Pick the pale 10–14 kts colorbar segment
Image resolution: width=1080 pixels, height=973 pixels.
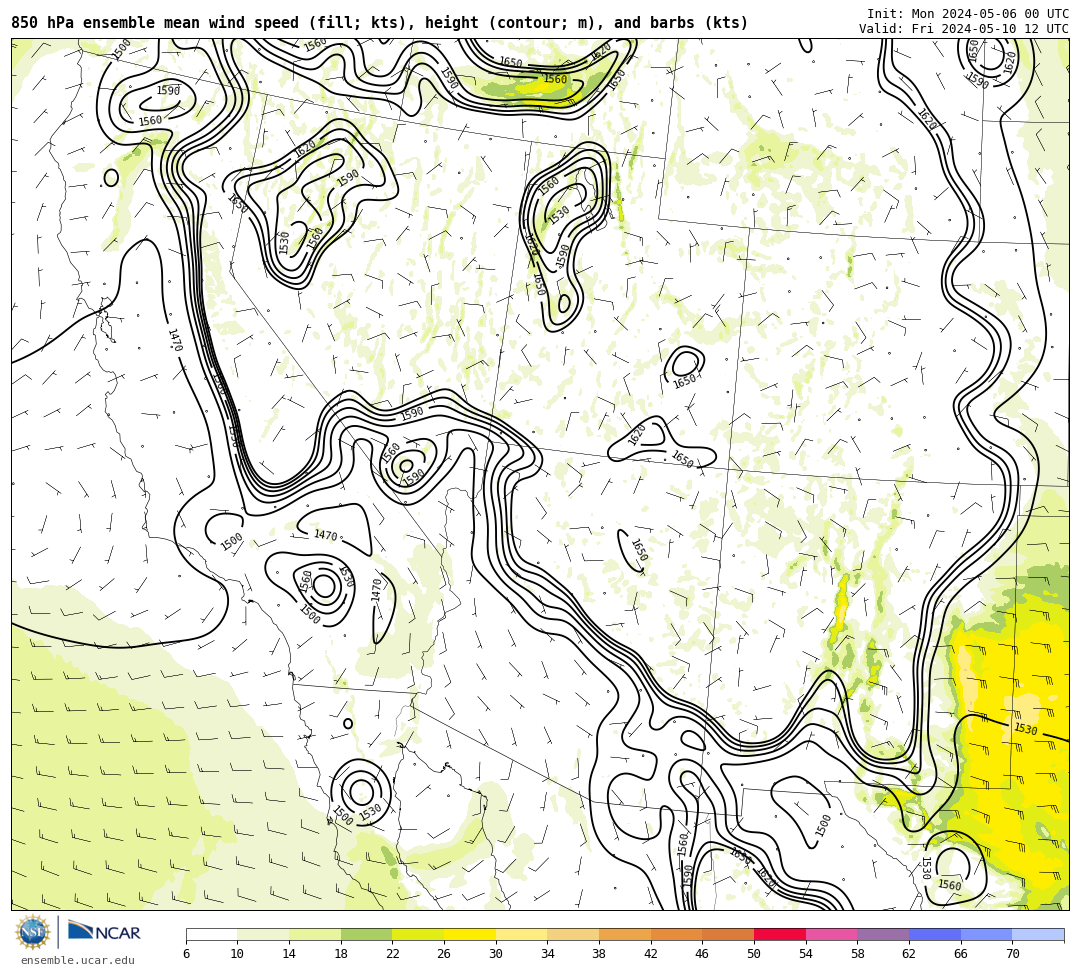pyautogui.click(x=263, y=934)
